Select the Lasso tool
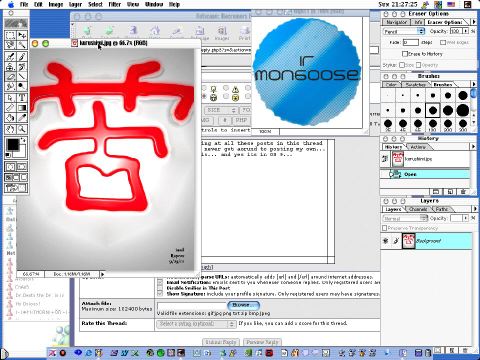Viewport: 480px width, 360px height. pos(10,45)
